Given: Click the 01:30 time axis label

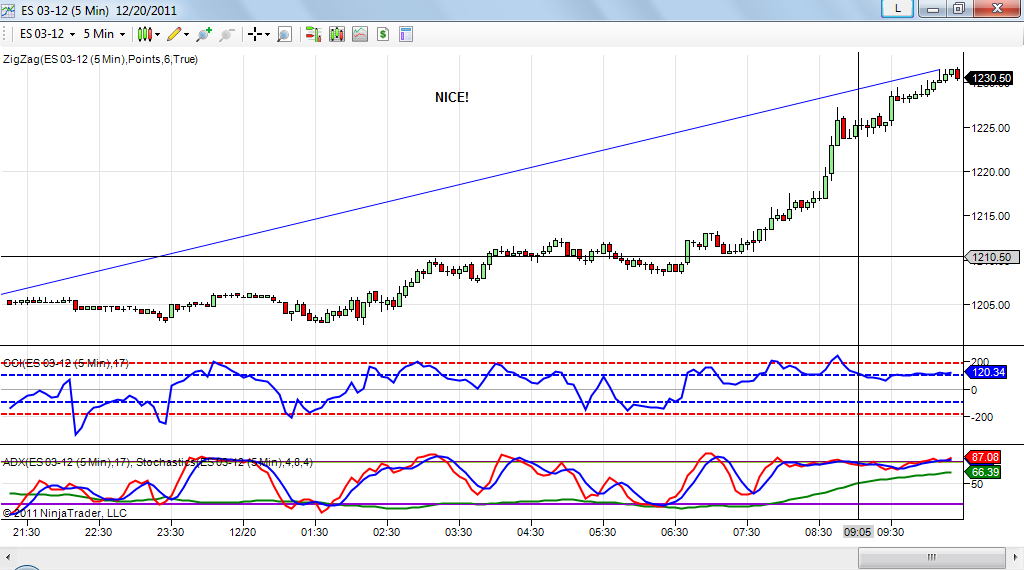Looking at the screenshot, I should tap(315, 532).
